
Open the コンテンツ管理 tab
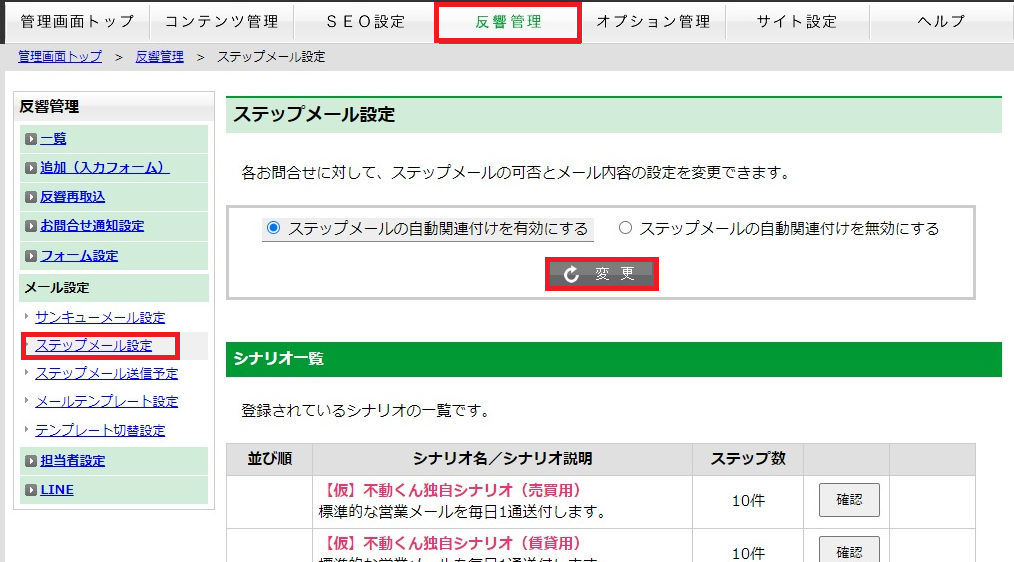point(221,21)
